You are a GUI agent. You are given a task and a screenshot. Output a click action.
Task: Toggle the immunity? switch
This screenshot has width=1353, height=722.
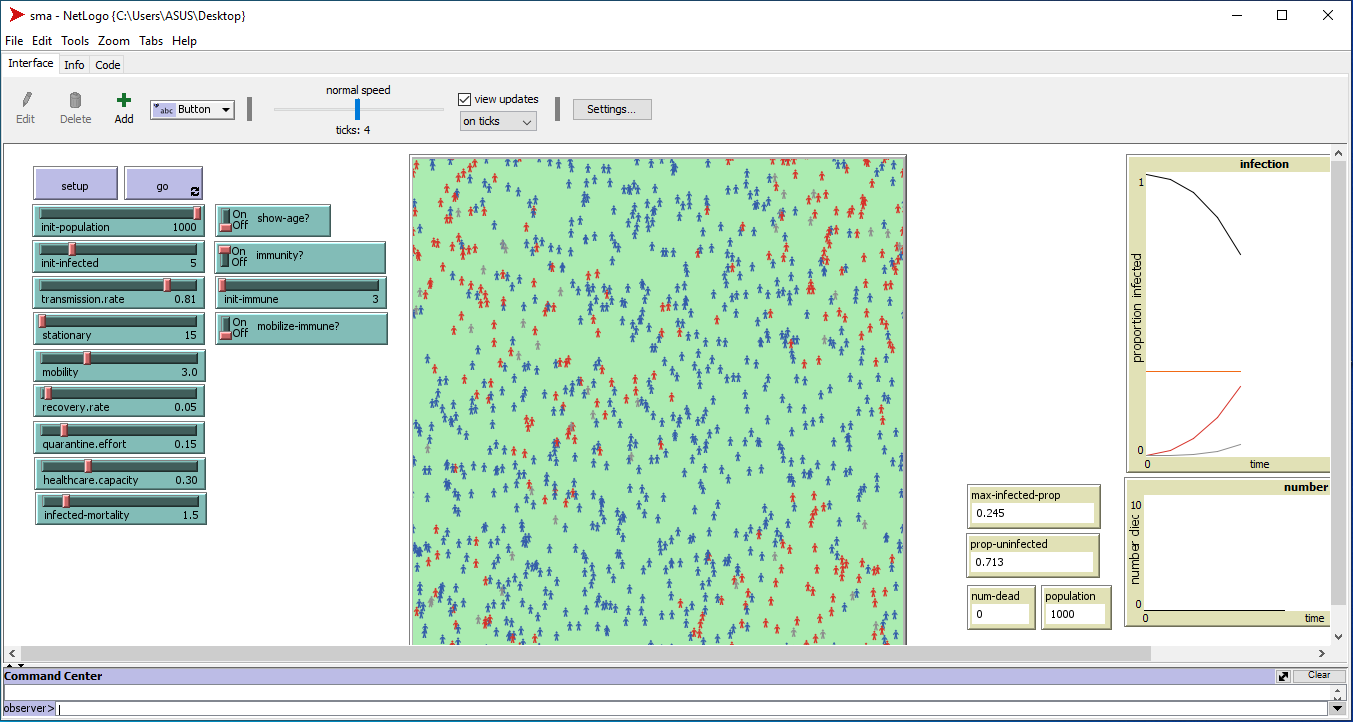coord(225,257)
